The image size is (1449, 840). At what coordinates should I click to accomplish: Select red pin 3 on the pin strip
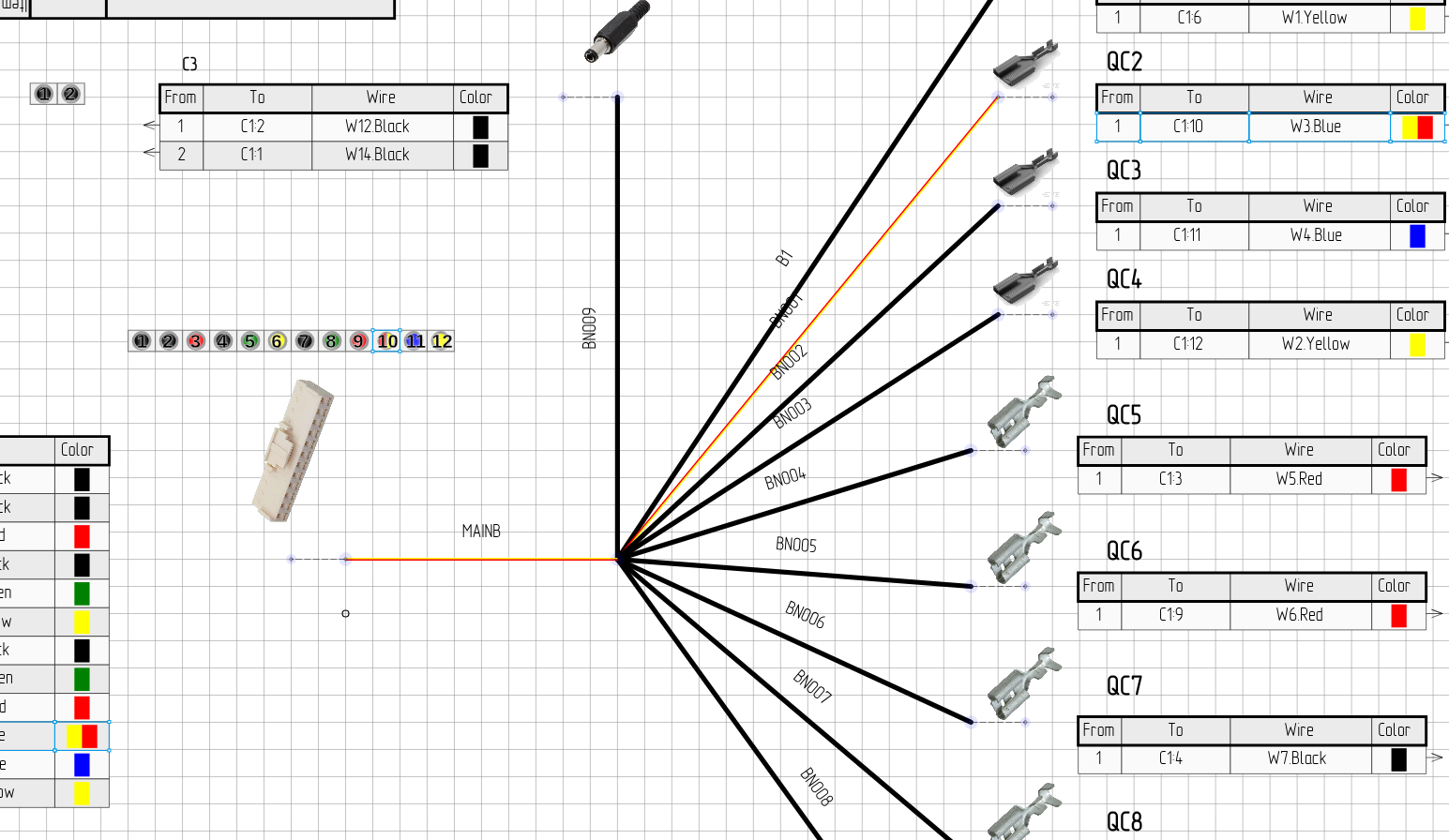[x=195, y=340]
